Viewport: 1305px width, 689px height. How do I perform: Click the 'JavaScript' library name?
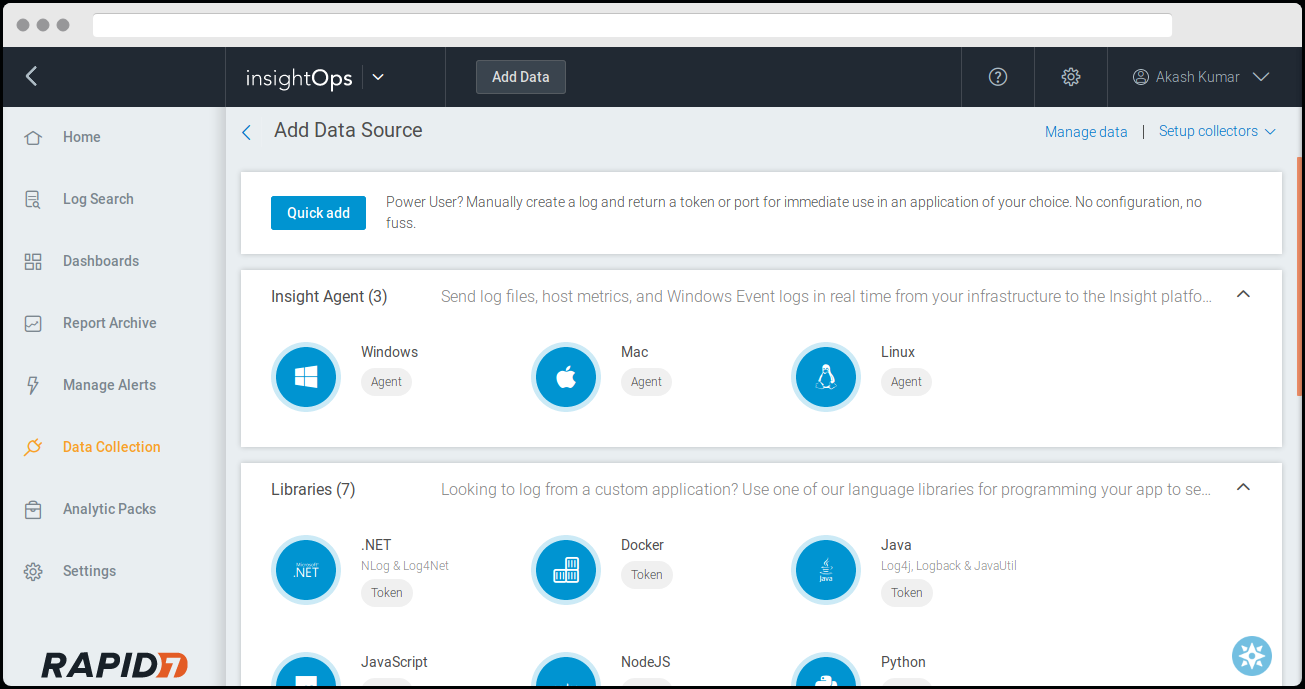(x=394, y=662)
